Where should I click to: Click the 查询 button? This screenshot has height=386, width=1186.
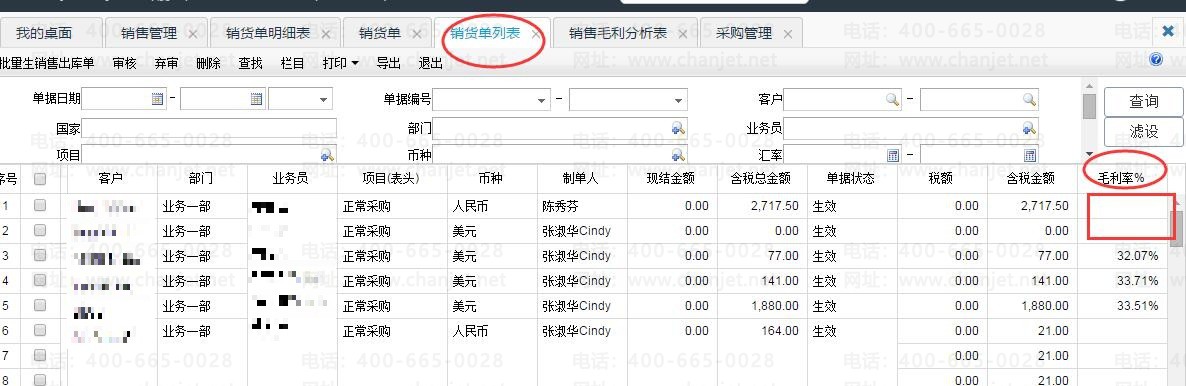(x=1144, y=101)
